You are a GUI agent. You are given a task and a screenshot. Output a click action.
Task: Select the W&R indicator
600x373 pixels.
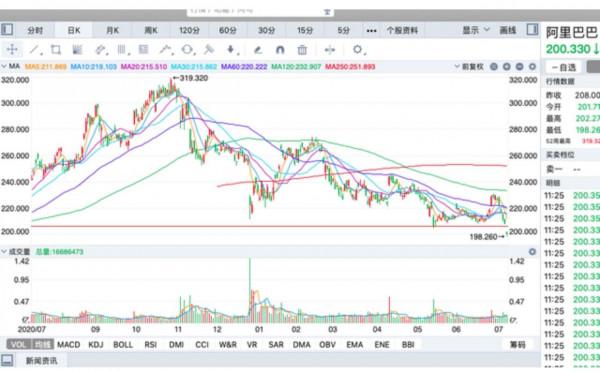tap(227, 345)
